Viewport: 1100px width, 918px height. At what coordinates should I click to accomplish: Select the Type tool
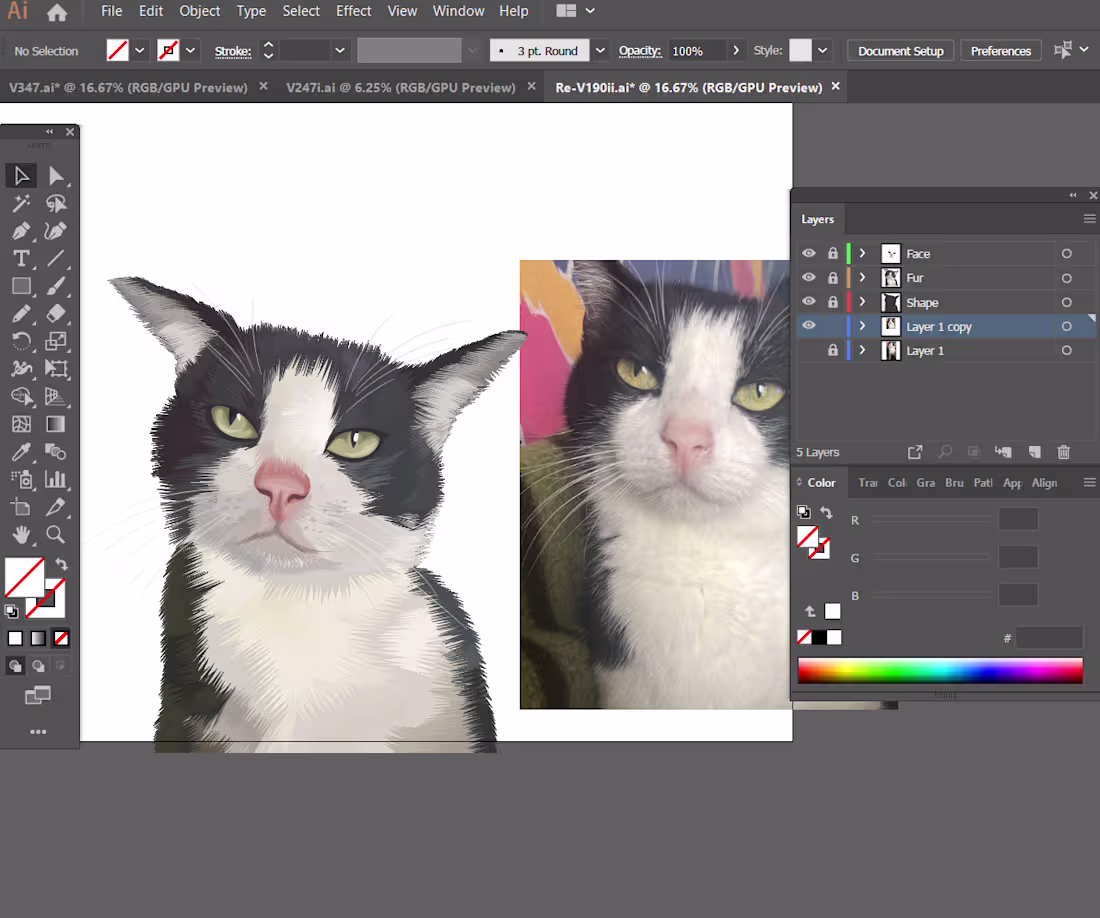click(22, 260)
